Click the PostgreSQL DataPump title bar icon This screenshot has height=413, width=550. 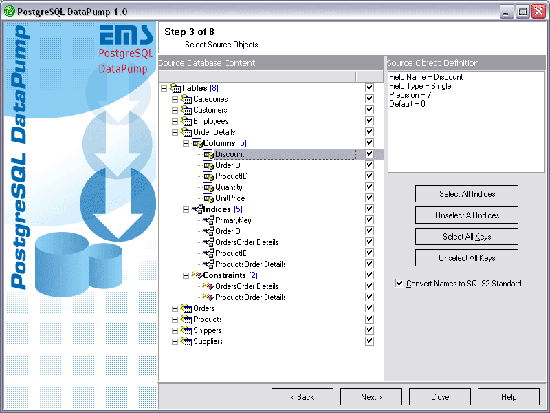click(9, 11)
